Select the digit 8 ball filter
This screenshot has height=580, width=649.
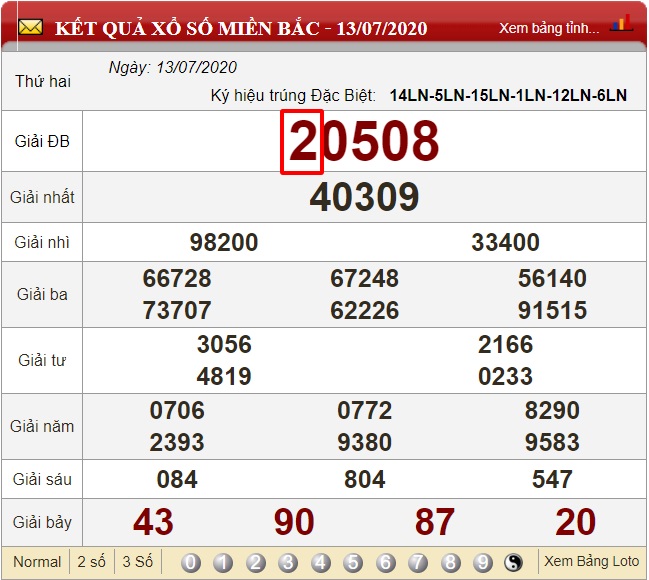(451, 562)
